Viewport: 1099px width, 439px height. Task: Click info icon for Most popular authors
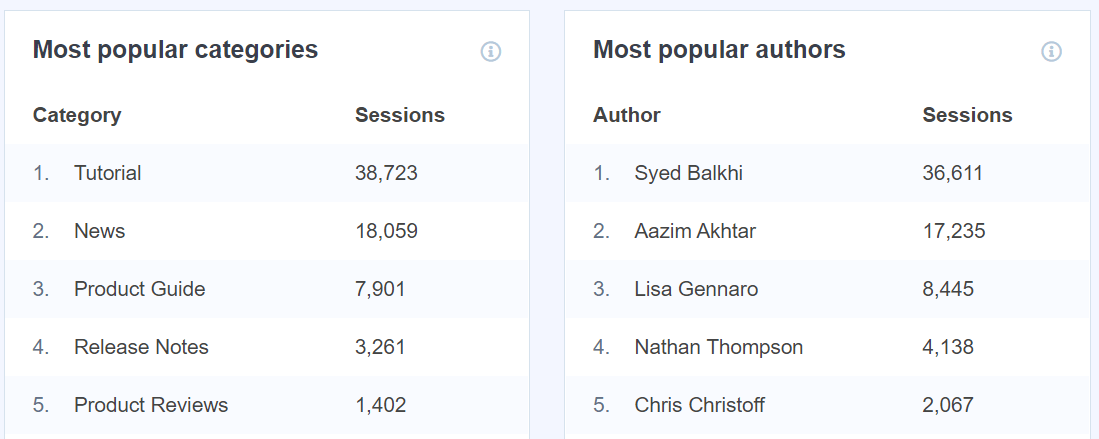(x=1051, y=51)
